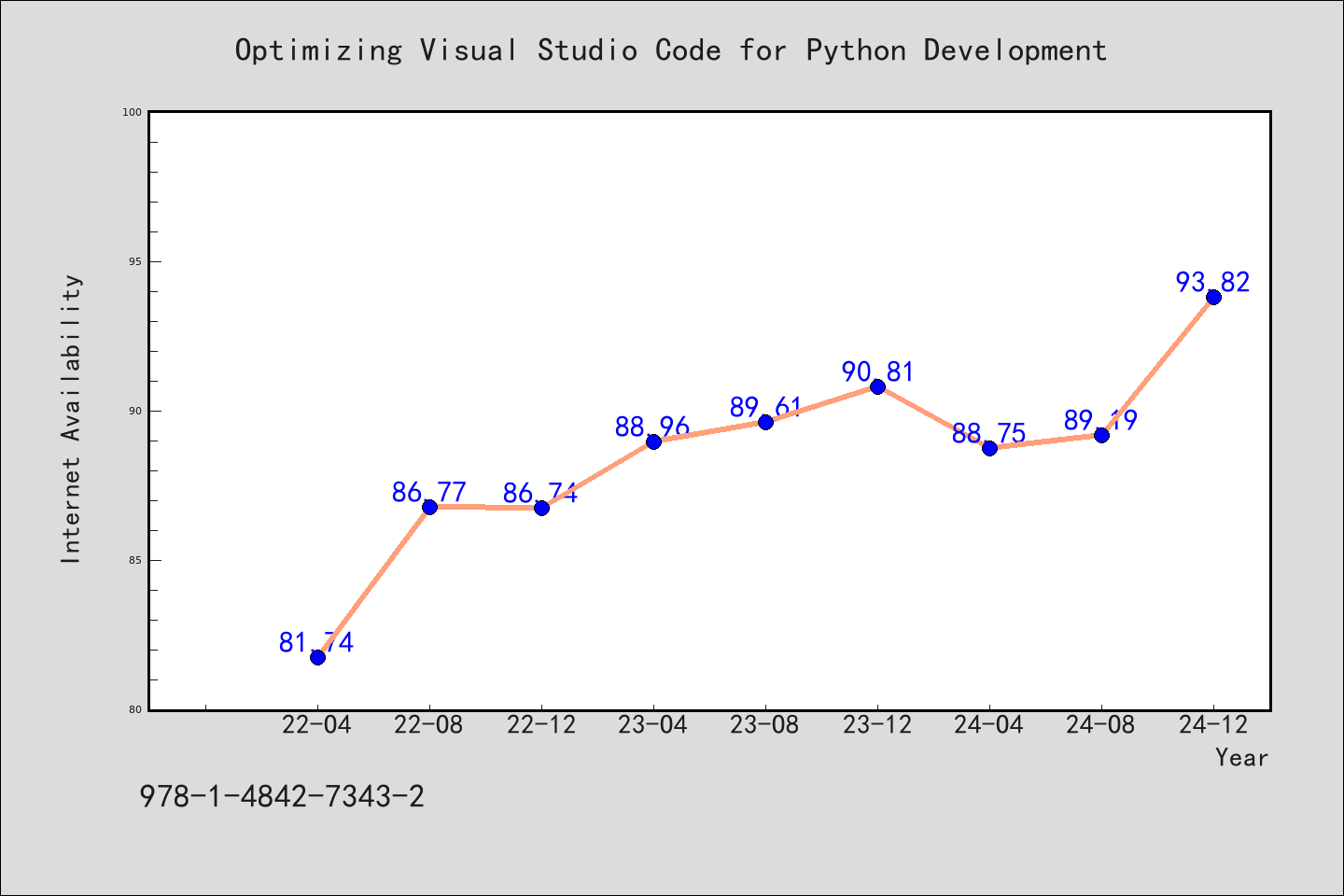The image size is (1344, 896).
Task: Click the x-axis tick label '24-08'
Action: coord(1101,725)
